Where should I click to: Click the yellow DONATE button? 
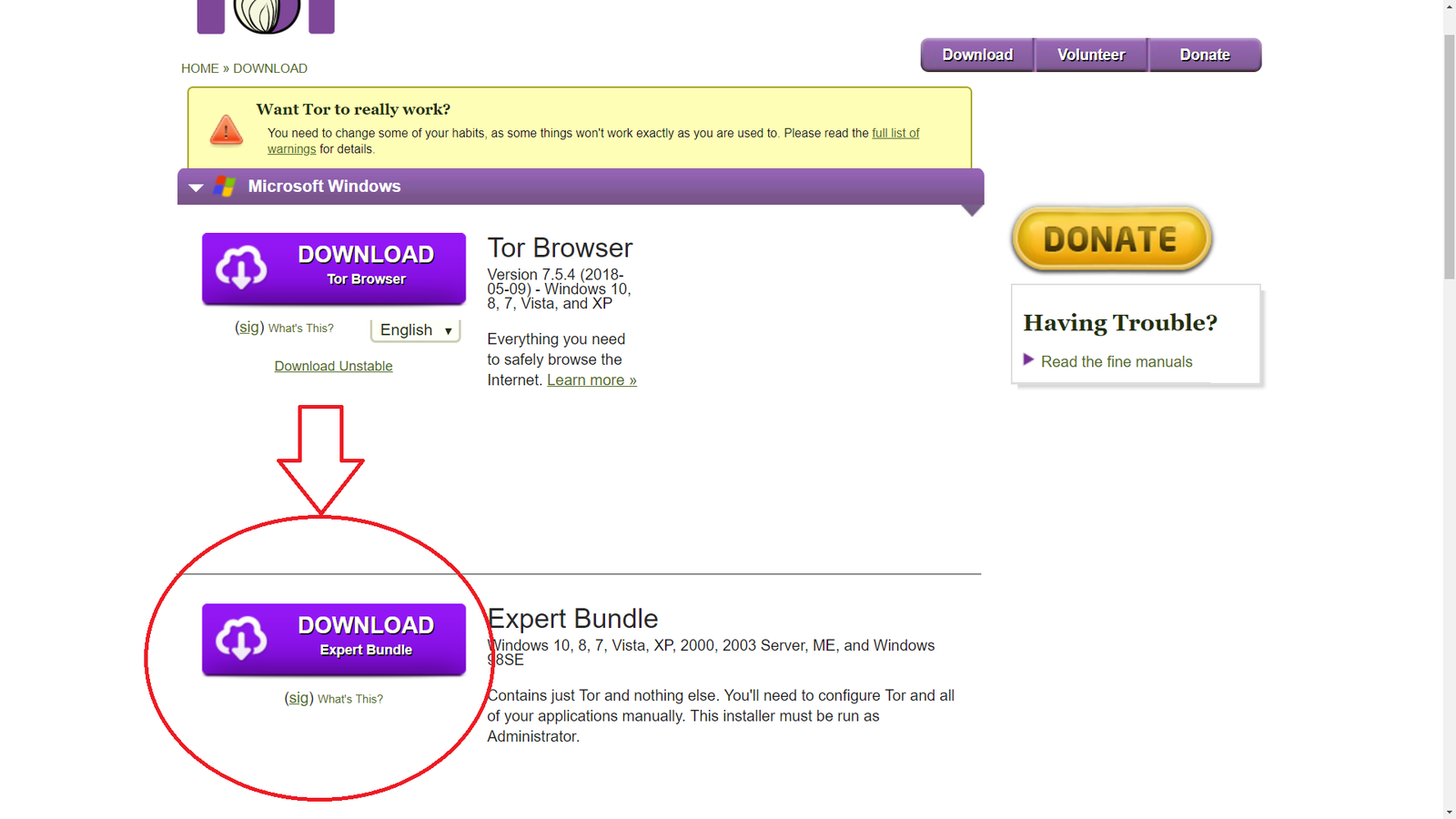tap(1111, 239)
